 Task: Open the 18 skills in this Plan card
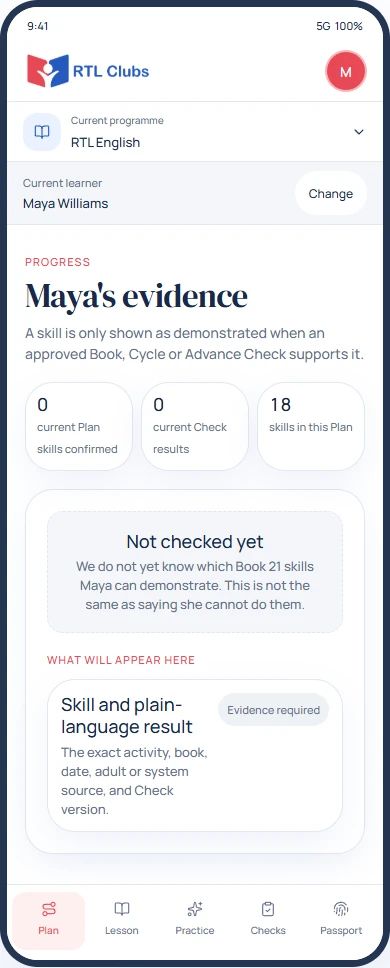(311, 427)
